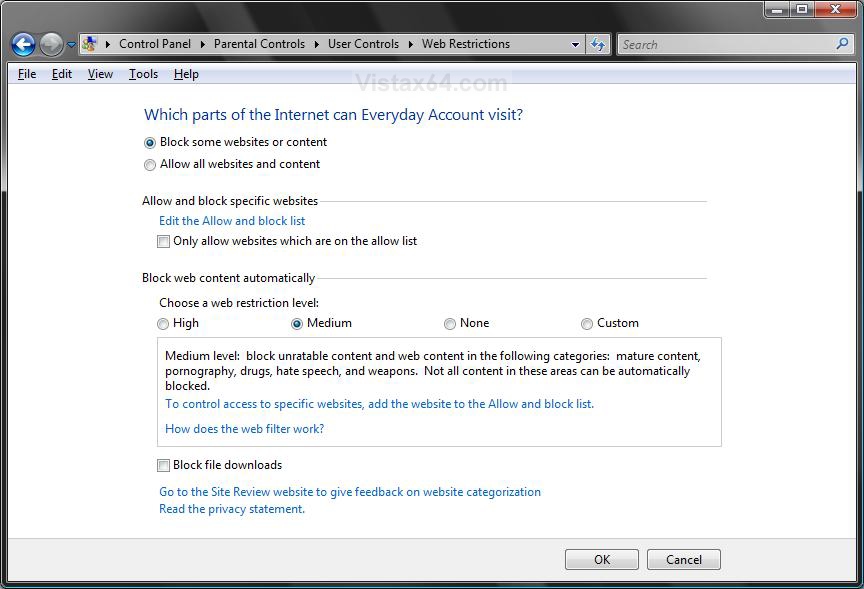
Task: Open the View menu
Action: tap(100, 74)
